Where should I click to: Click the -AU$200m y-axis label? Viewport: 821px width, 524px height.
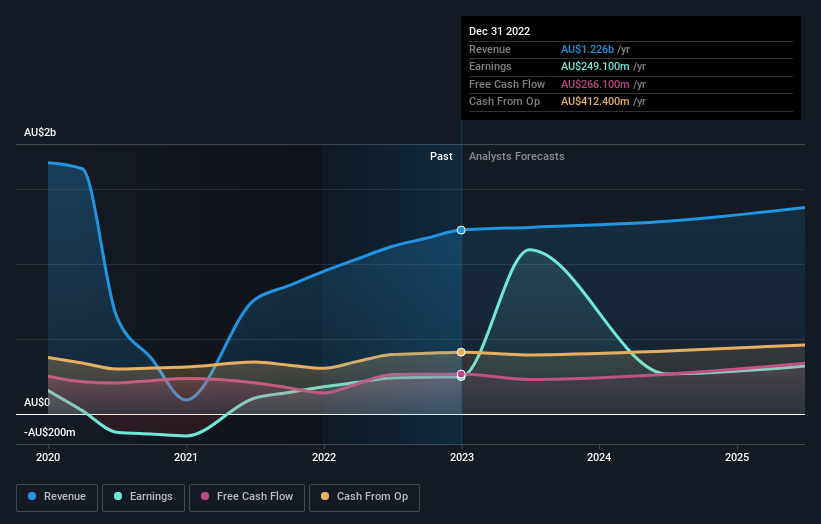[50, 432]
